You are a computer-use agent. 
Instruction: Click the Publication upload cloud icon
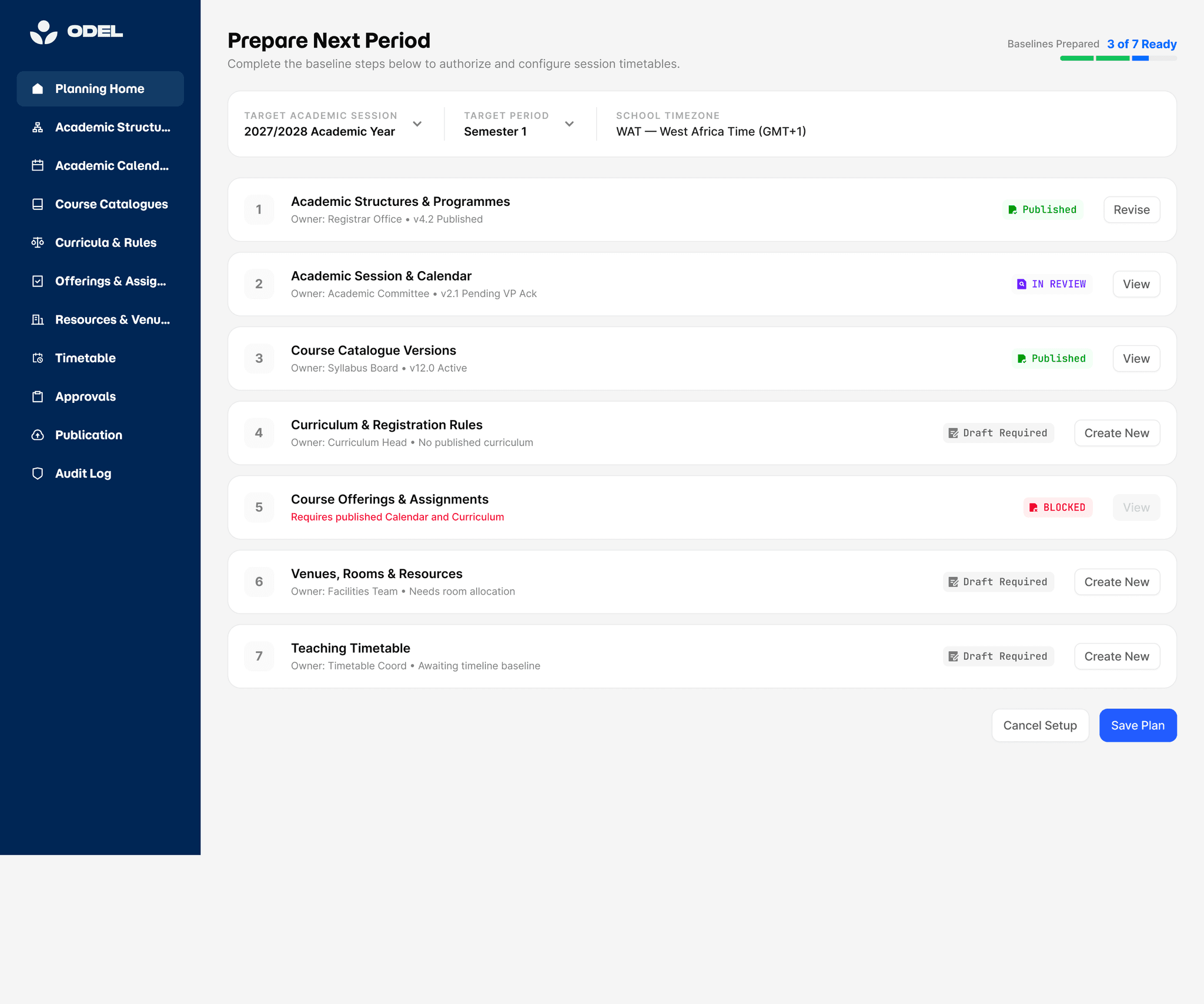click(x=38, y=435)
